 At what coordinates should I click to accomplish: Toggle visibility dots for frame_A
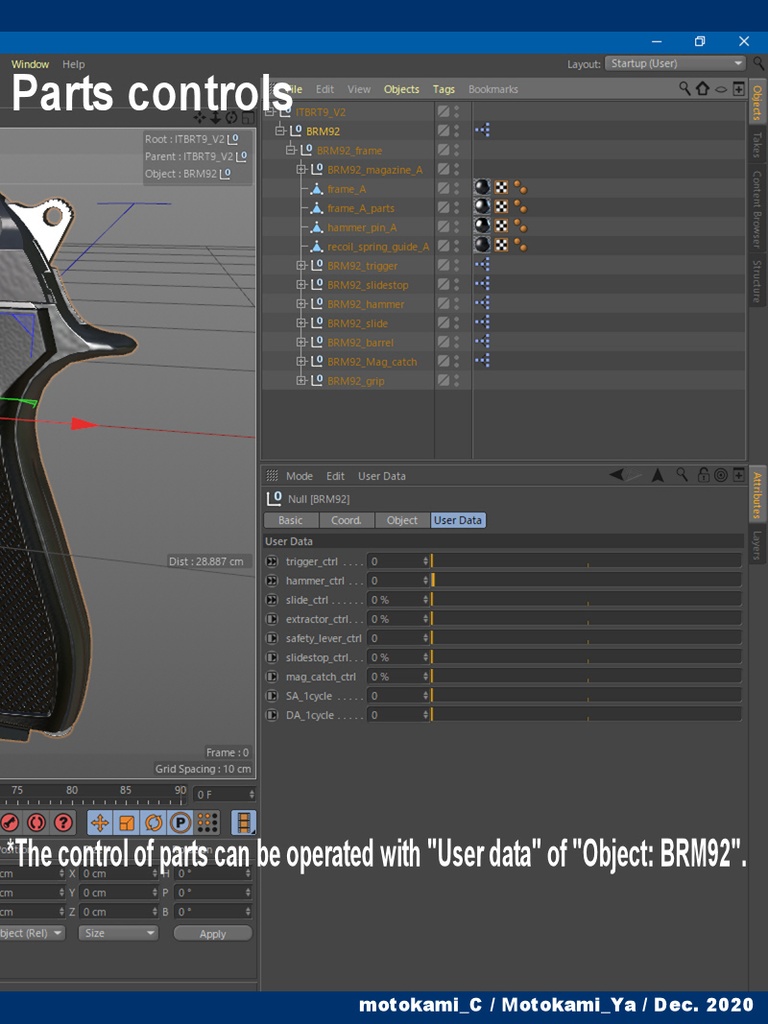coord(456,188)
